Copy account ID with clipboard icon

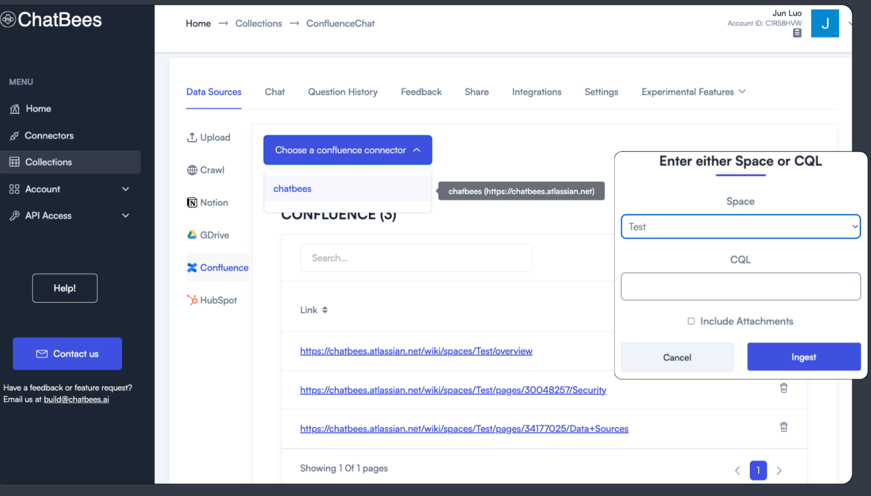tap(797, 33)
